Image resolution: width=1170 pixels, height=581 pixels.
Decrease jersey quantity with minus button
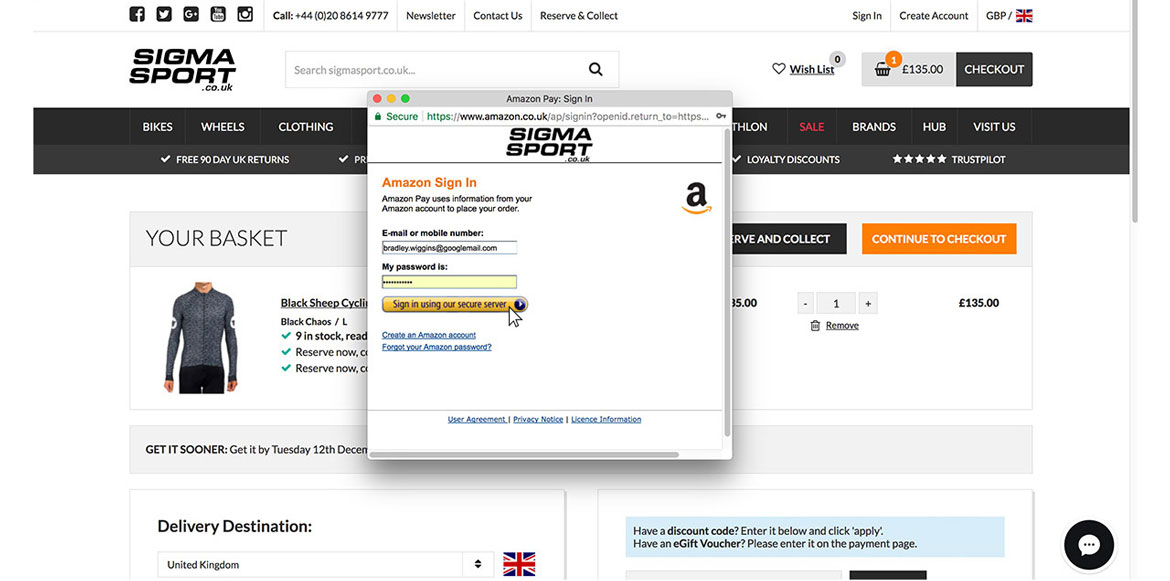point(806,304)
